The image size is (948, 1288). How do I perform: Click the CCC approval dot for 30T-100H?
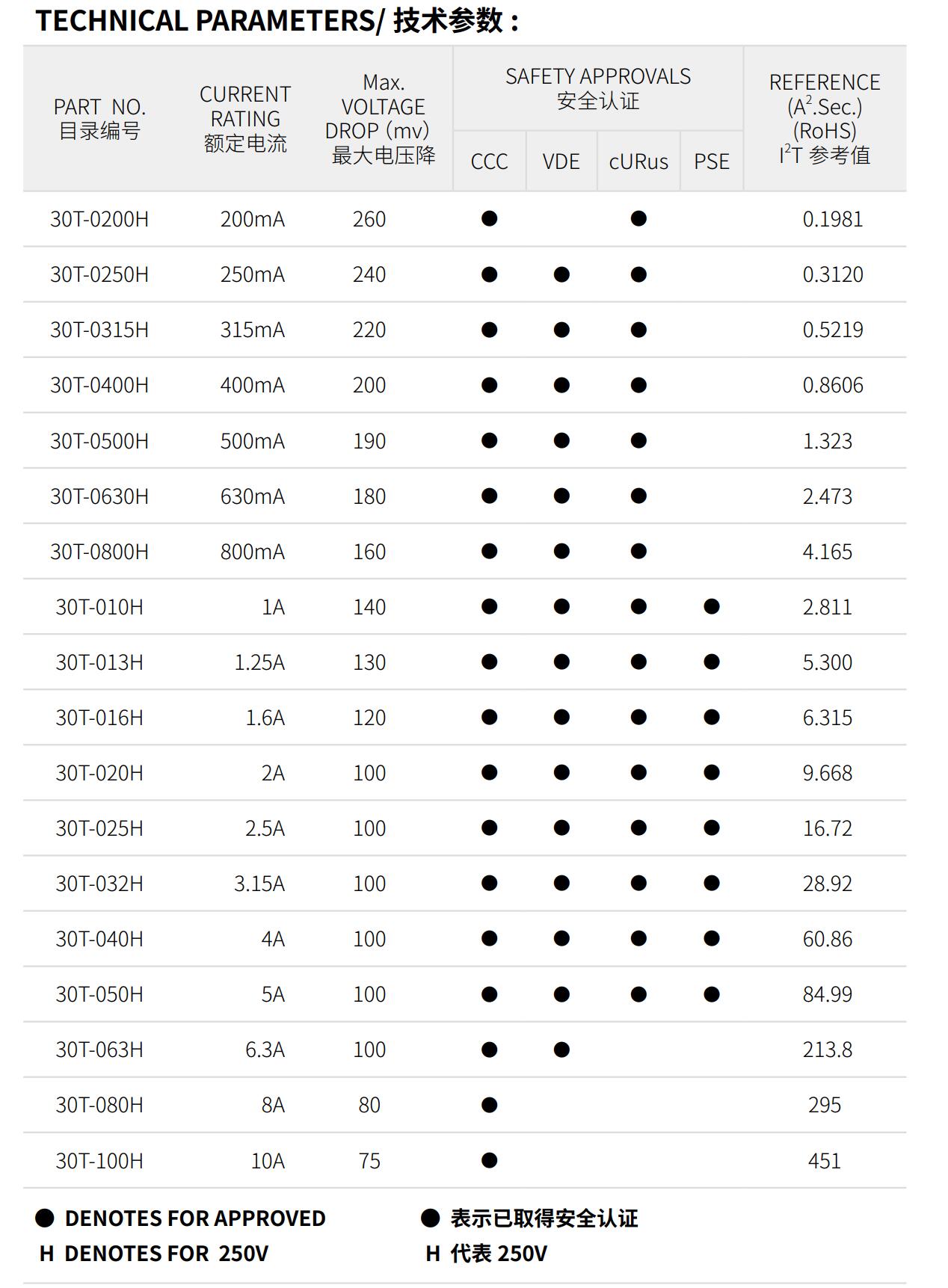(489, 1160)
